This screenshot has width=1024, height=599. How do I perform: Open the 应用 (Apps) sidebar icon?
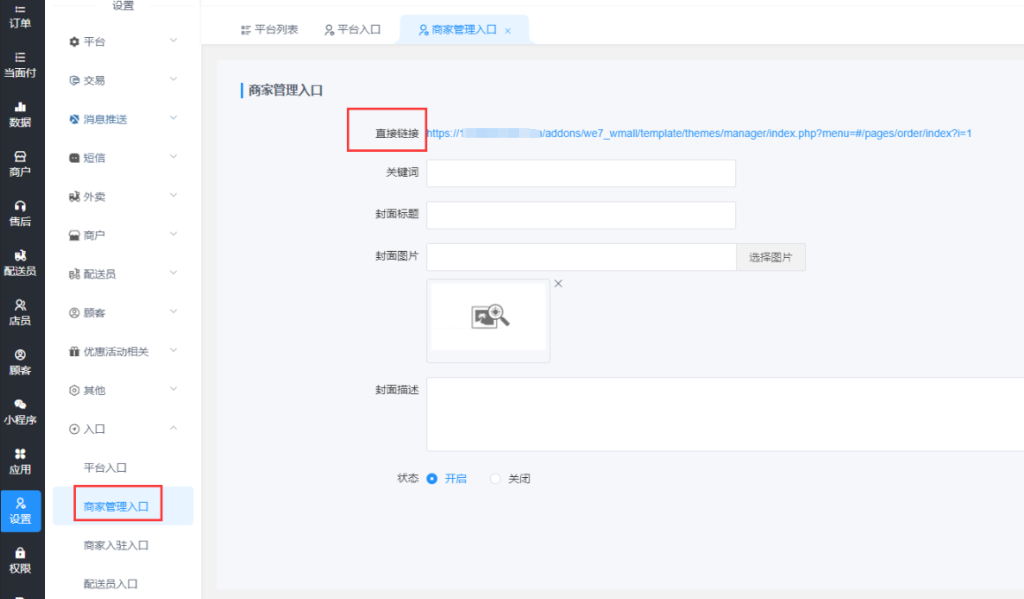20,460
